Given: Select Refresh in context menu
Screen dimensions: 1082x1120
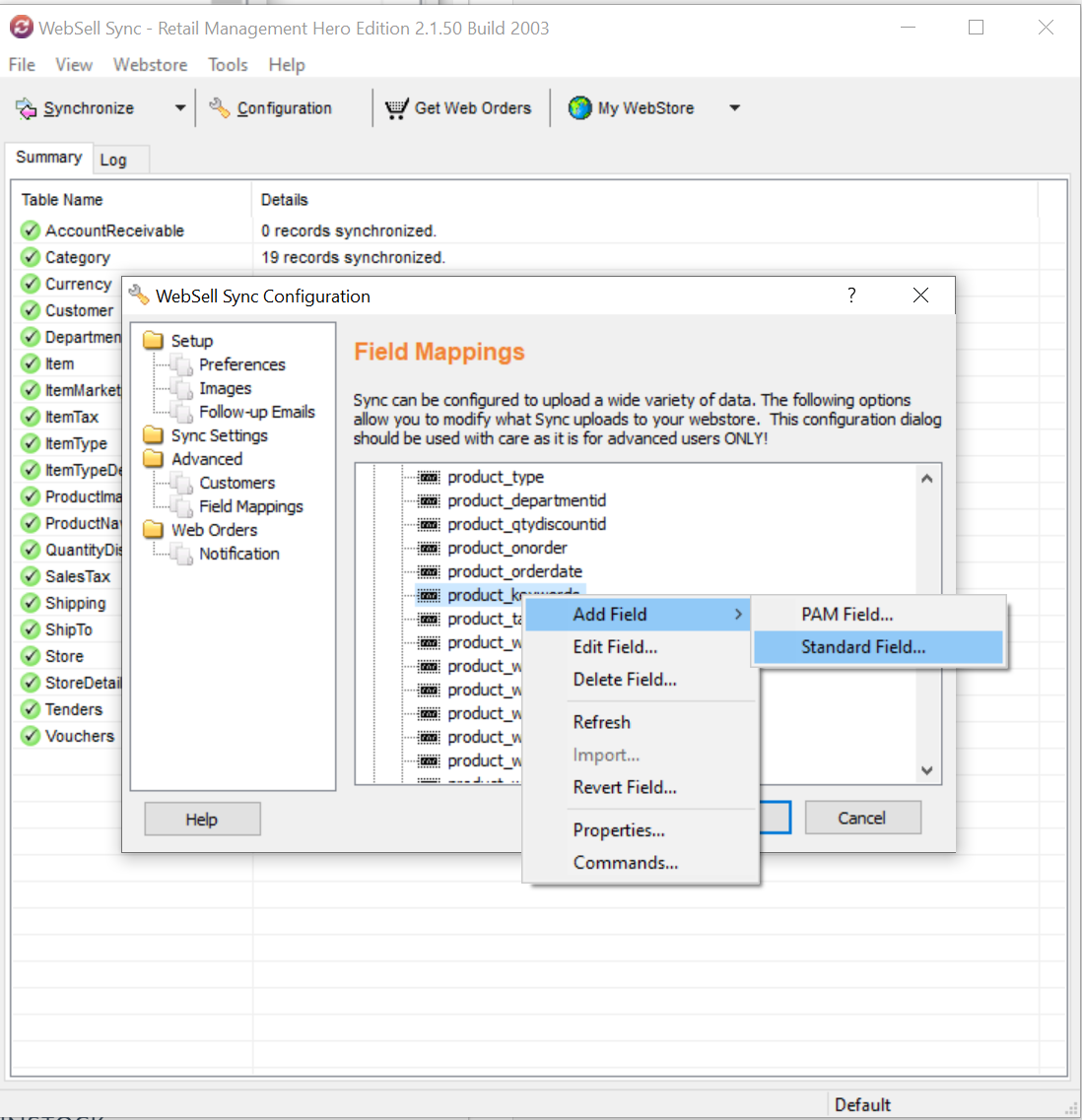Looking at the screenshot, I should [642, 722].
